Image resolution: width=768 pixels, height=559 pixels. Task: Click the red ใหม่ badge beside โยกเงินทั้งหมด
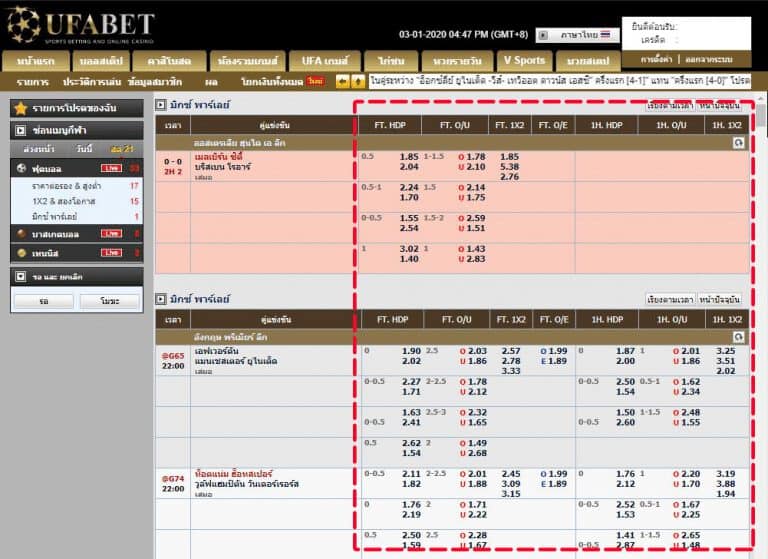click(315, 81)
